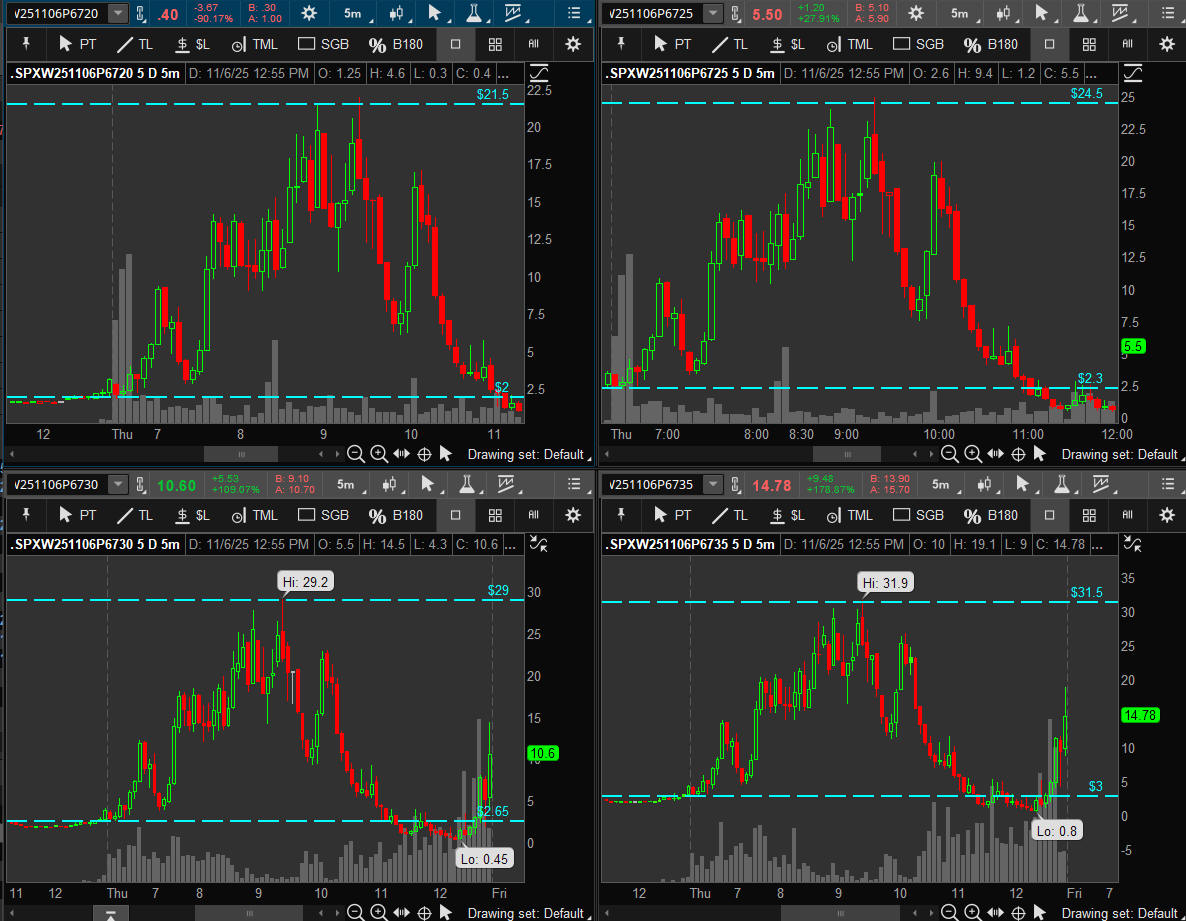This screenshot has height=921, width=1186.
Task: Zoom out on the P6725 chart
Action: pos(949,454)
